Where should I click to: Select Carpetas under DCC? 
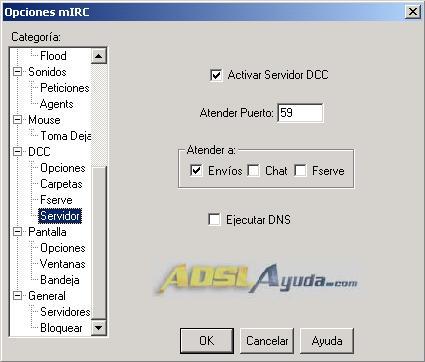point(61,184)
